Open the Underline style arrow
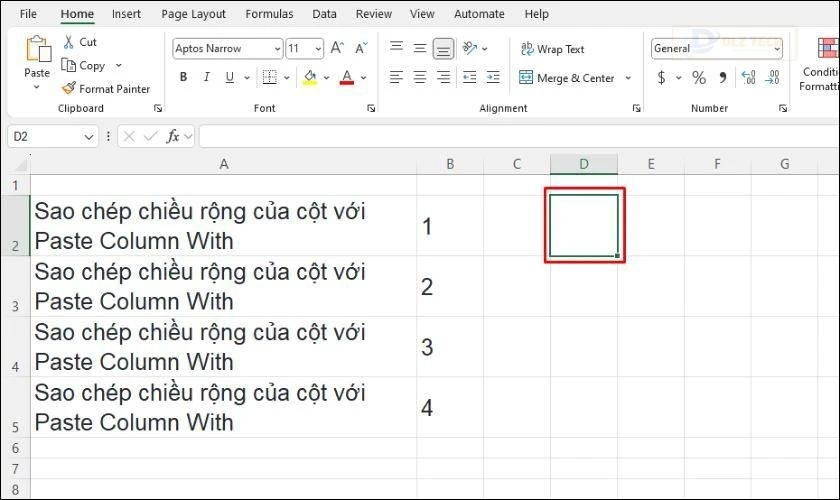This screenshot has width=840, height=500. point(247,78)
